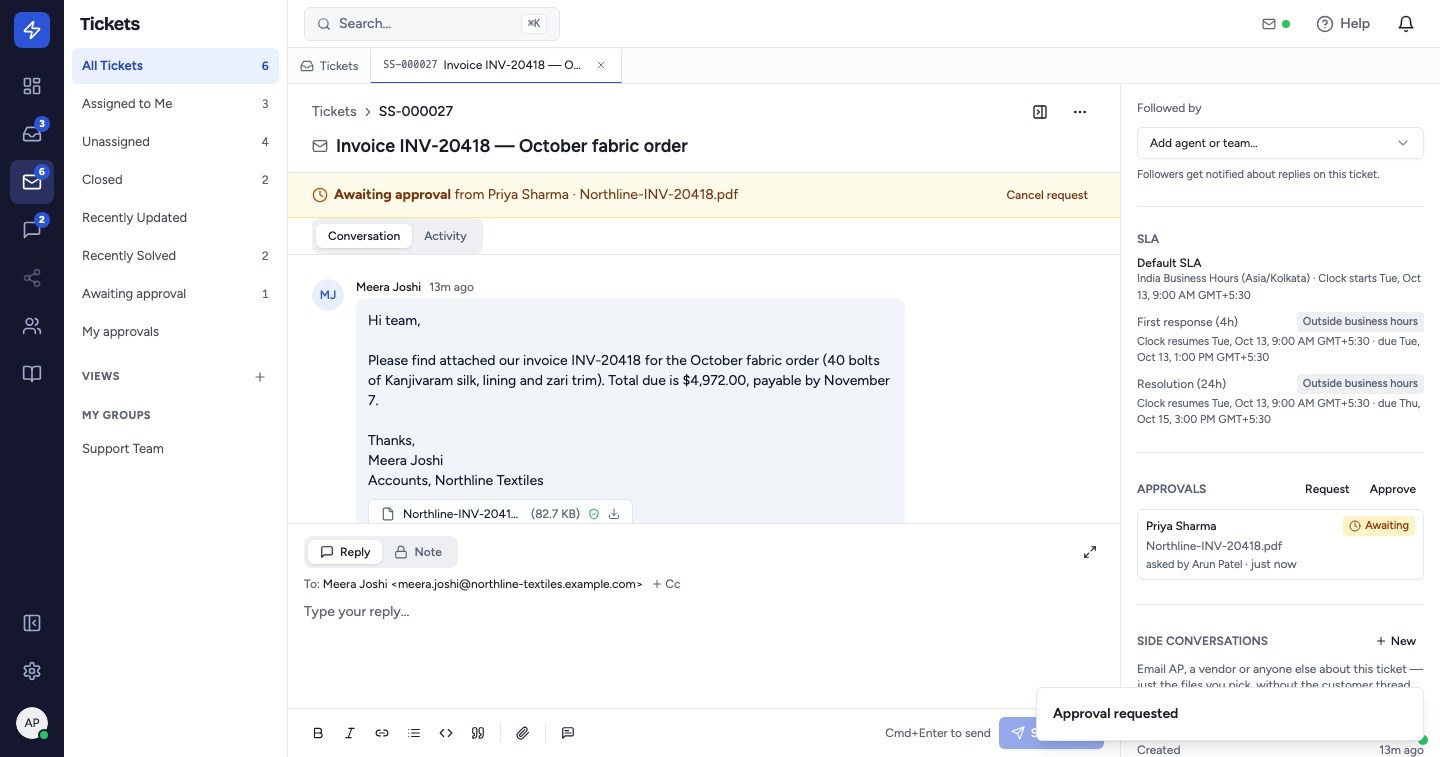Add a new view with the plus icon
Viewport: 1440px width, 757px height.
point(260,377)
